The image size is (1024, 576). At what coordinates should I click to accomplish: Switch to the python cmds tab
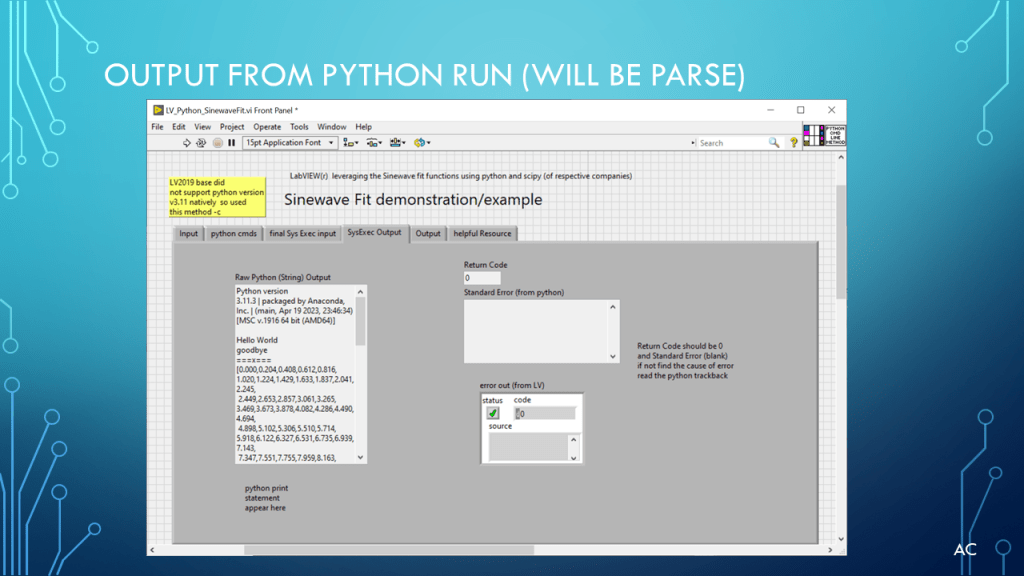[x=234, y=234]
